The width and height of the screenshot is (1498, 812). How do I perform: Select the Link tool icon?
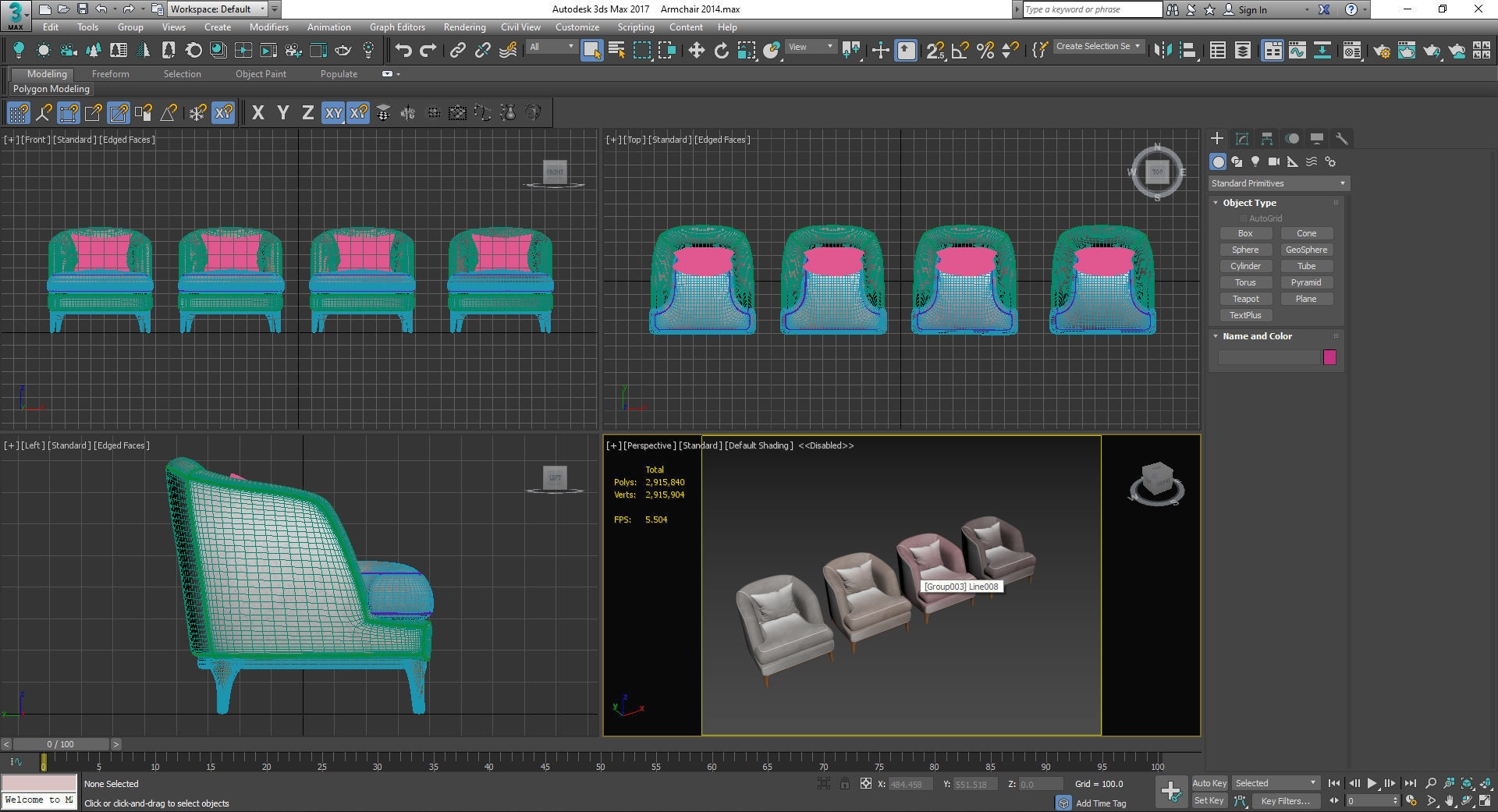click(458, 51)
